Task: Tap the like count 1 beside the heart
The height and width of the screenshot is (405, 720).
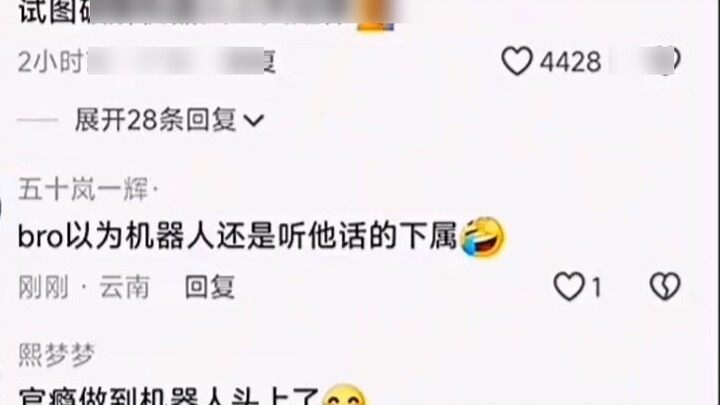Action: click(x=596, y=288)
